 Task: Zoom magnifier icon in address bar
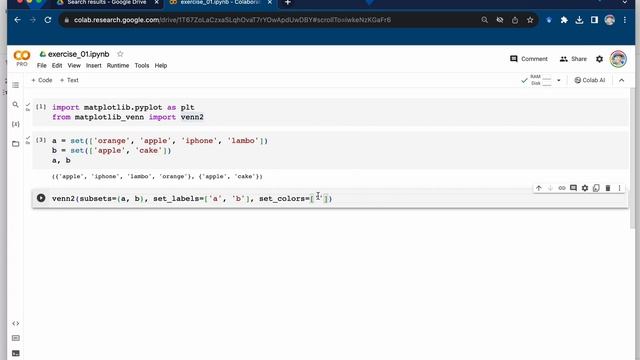point(484,20)
